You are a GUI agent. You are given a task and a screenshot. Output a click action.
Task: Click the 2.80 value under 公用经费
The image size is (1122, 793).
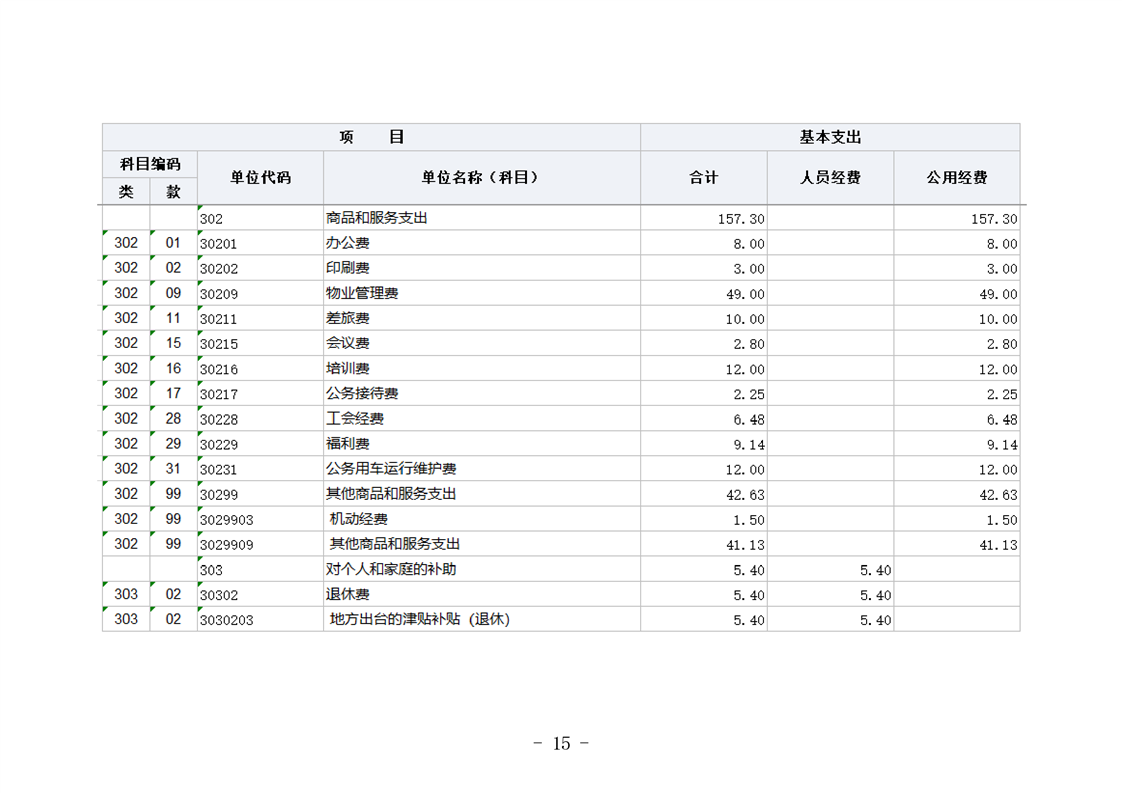[1002, 344]
